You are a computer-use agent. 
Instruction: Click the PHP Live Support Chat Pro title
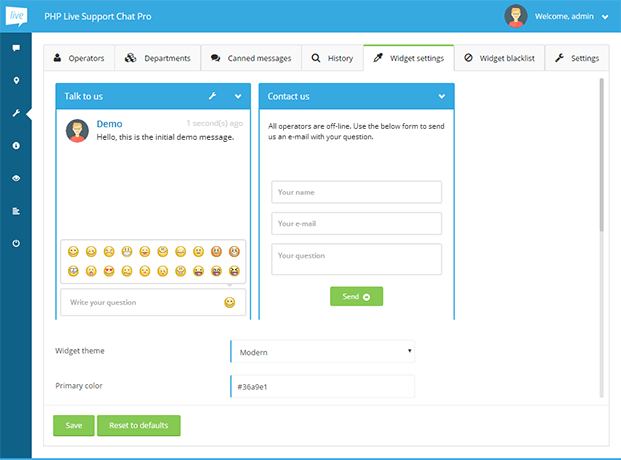pos(98,16)
